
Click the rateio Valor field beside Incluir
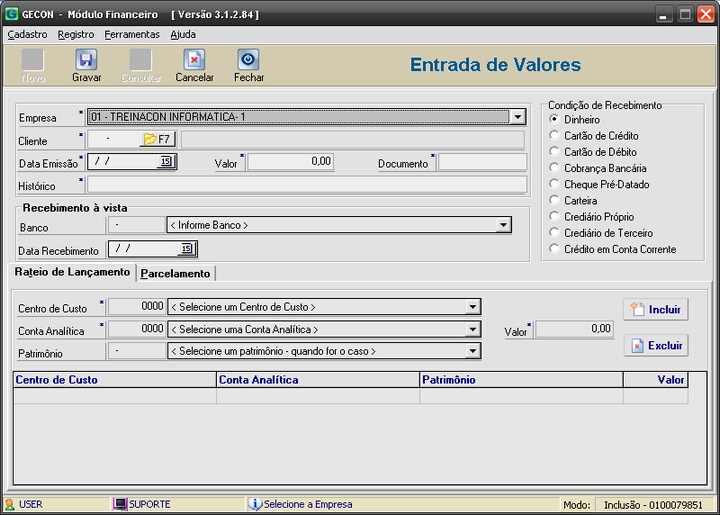tap(574, 329)
